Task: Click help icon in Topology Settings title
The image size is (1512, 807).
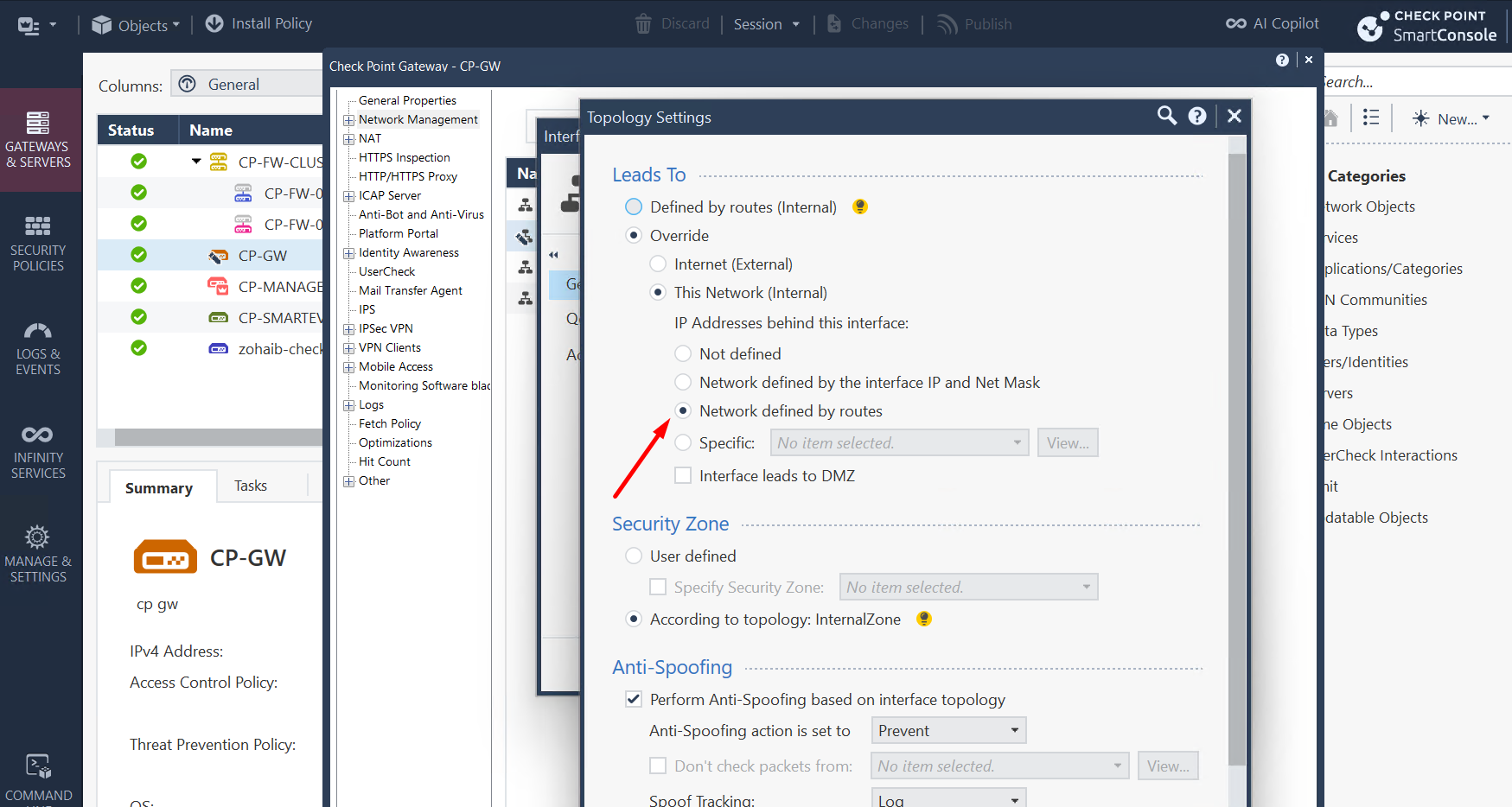Action: click(x=1197, y=116)
